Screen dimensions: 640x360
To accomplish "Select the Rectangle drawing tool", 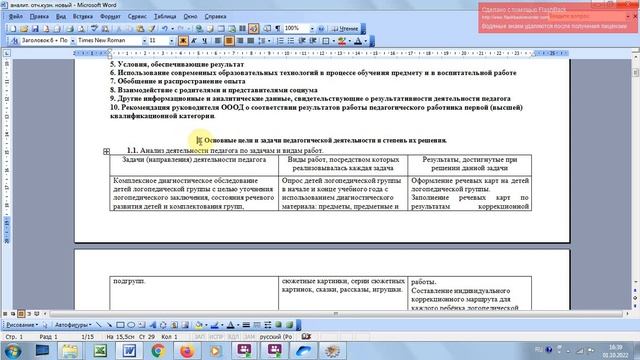I will coord(120,325).
